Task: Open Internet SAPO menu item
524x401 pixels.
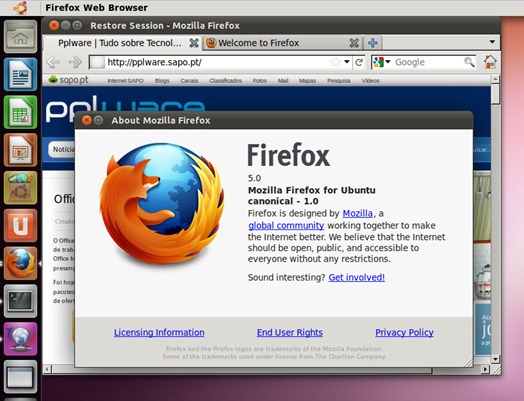Action: pos(125,81)
